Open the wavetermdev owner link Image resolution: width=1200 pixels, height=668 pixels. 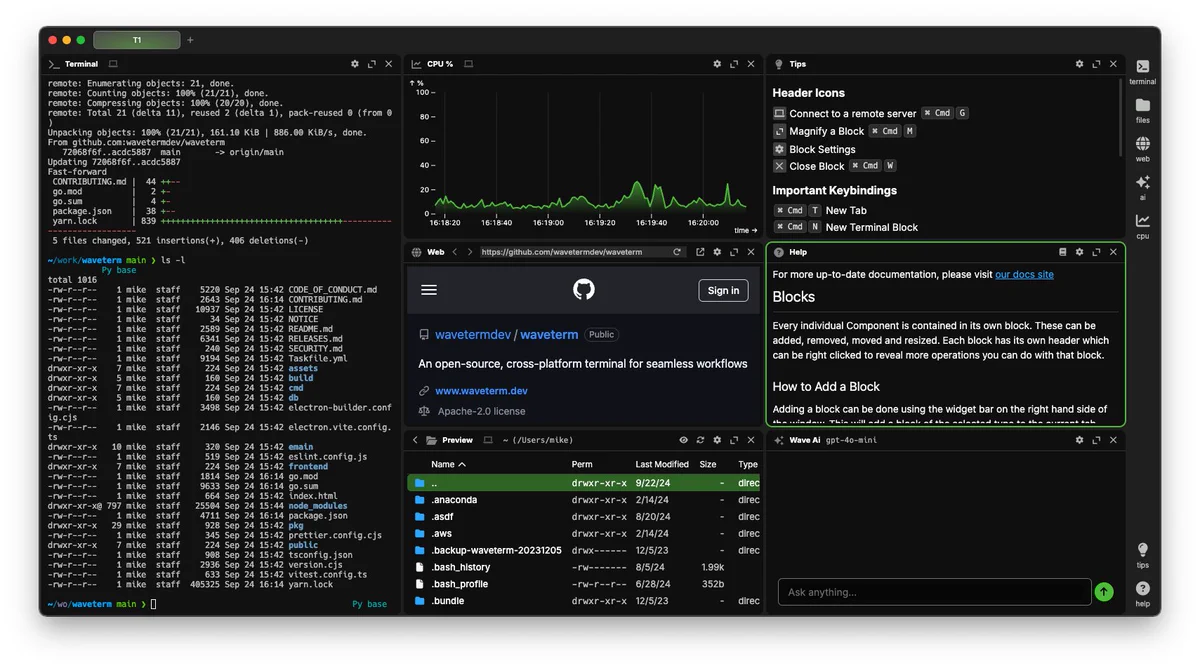(x=473, y=335)
